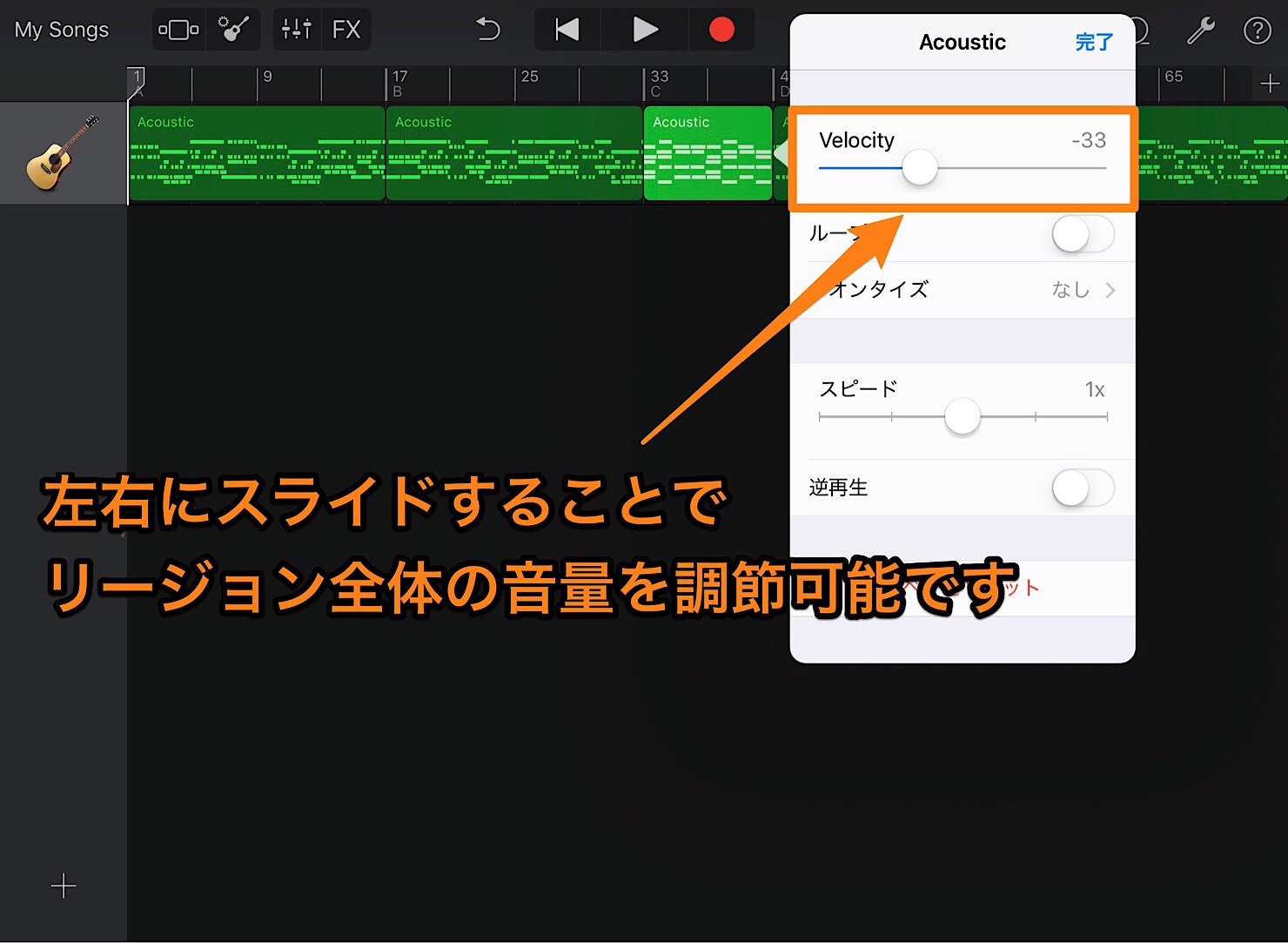The width and height of the screenshot is (1288, 943).
Task: Toggle the 逆再生 reverse switch
Action: click(1083, 488)
